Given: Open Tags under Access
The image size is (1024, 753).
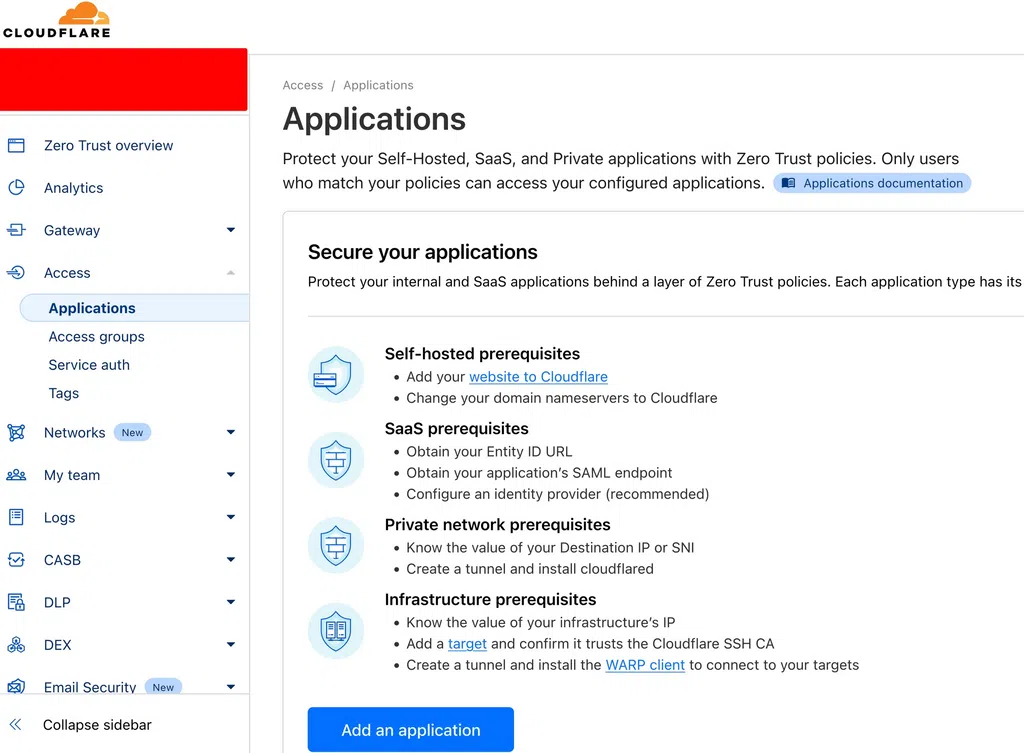Looking at the screenshot, I should click(x=63, y=393).
